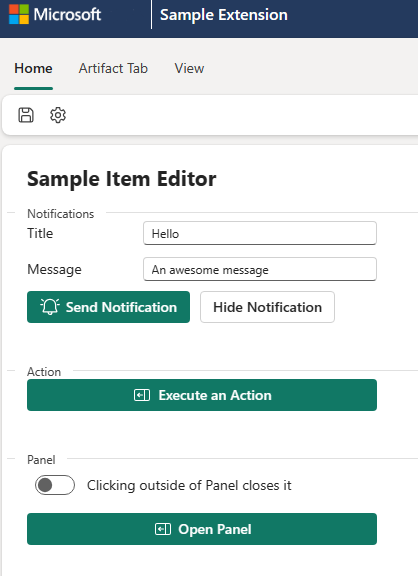The width and height of the screenshot is (418, 576).
Task: Click the Microsoft four-color logo
Action: pyautogui.click(x=19, y=14)
